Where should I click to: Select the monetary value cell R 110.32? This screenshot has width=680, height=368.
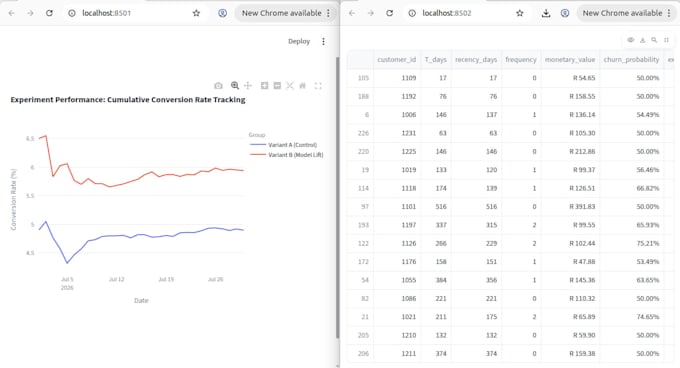tap(570, 299)
